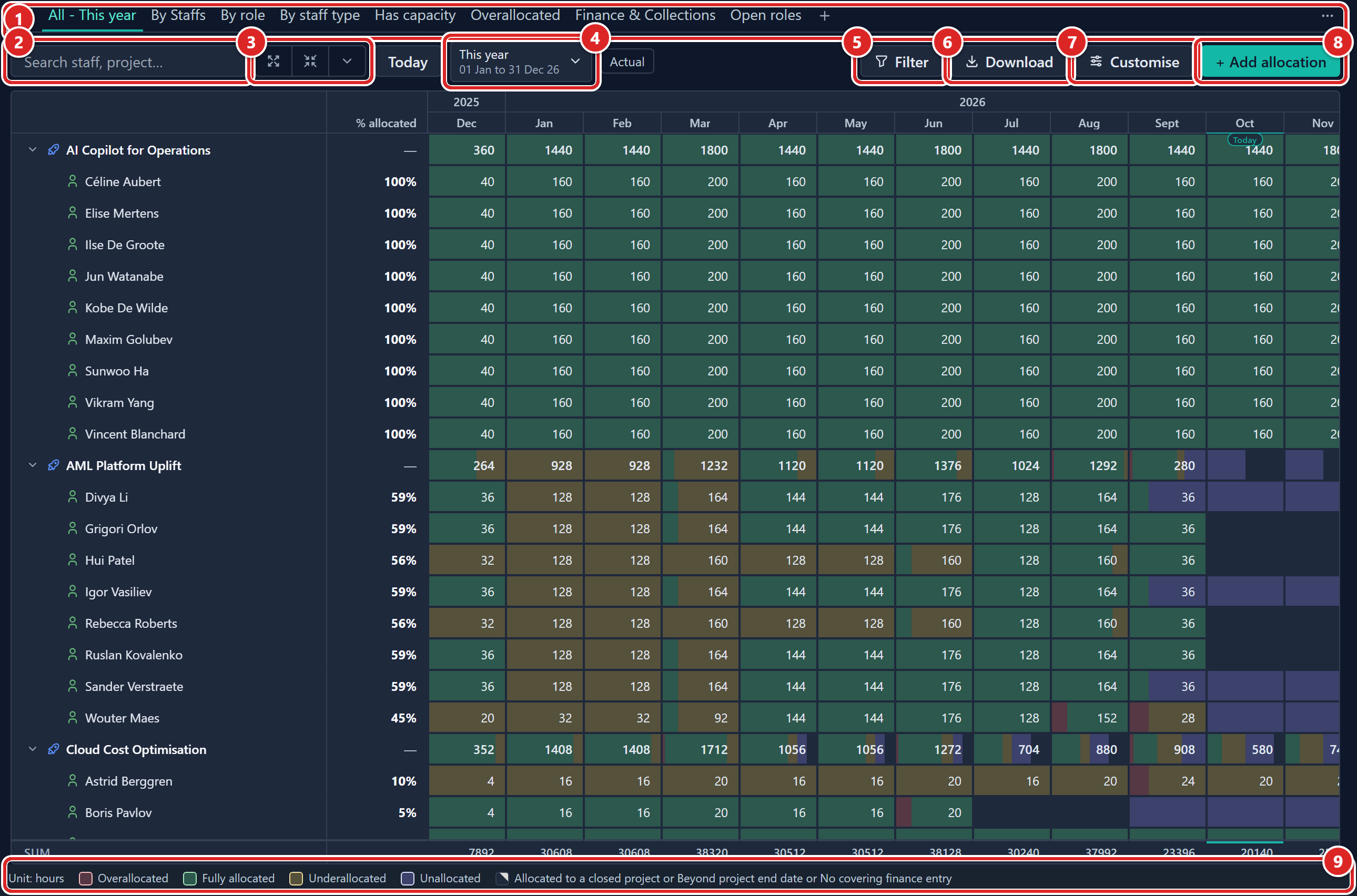Click the Cloud Cost Optimisation Mar total 1712
Viewport: 1357px width, 896px height.
point(700,750)
